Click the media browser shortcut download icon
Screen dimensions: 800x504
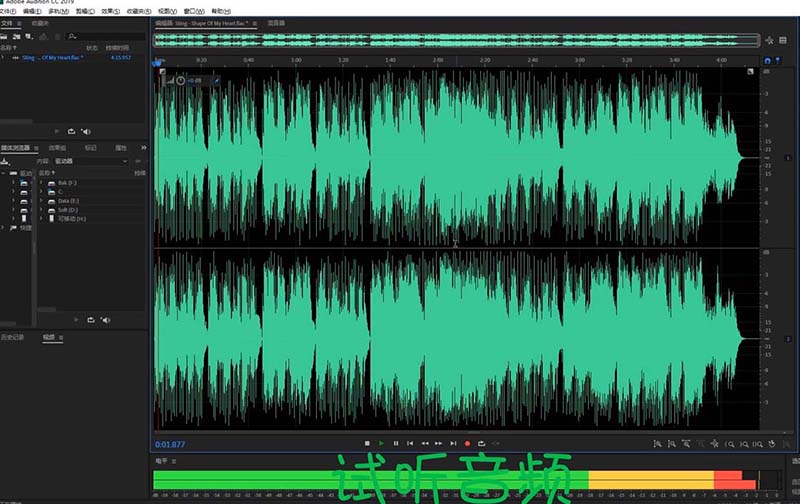click(x=5, y=161)
